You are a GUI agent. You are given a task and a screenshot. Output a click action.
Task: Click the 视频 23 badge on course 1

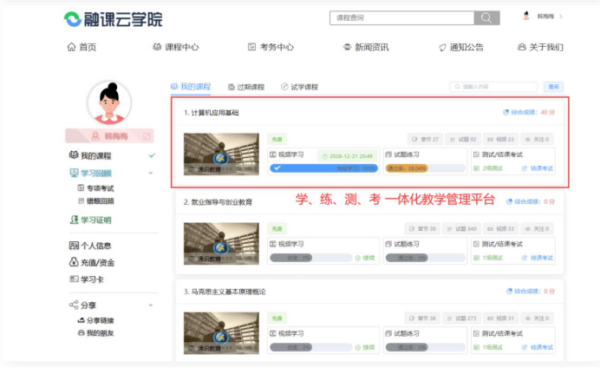click(x=501, y=139)
